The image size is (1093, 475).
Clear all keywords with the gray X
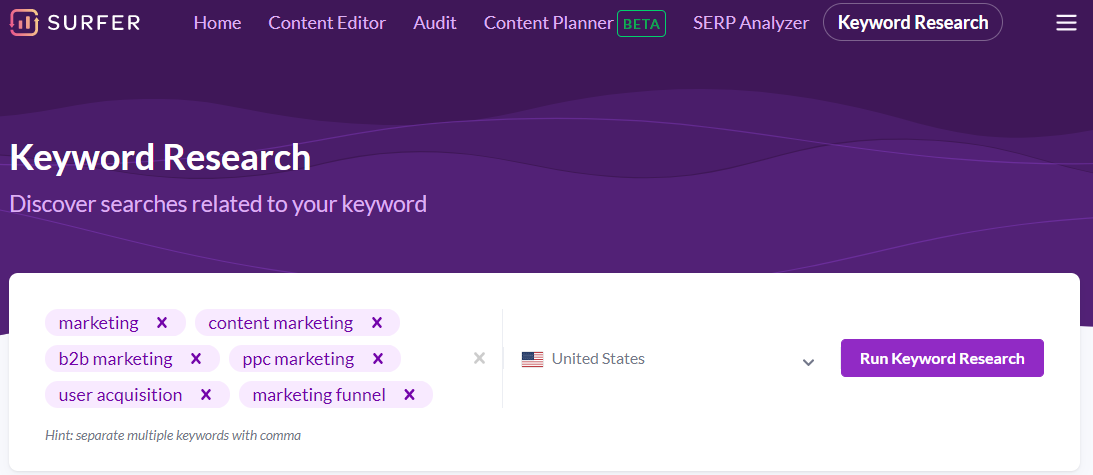[480, 359]
